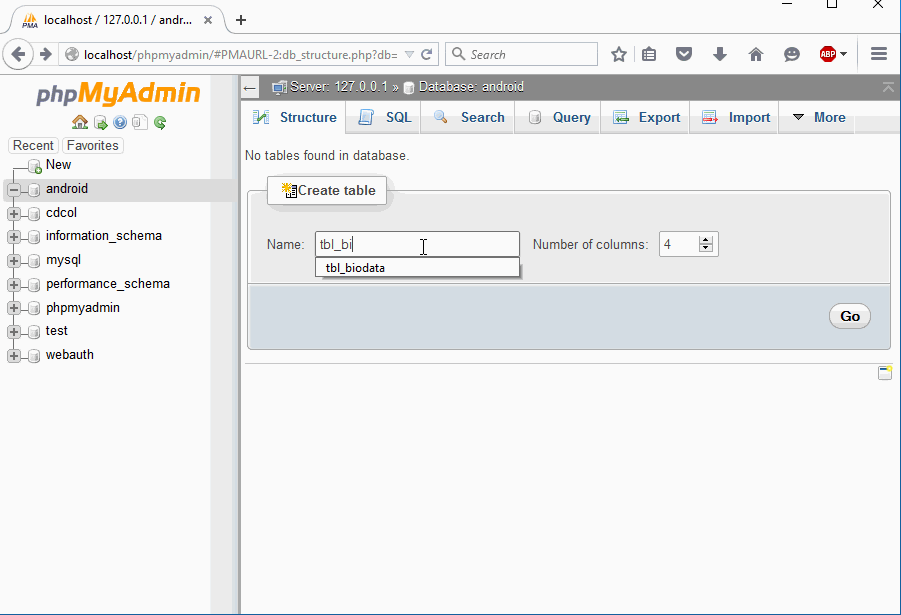Screen dimensions: 901x615
Task: Click the table Name input field
Action: tap(417, 244)
